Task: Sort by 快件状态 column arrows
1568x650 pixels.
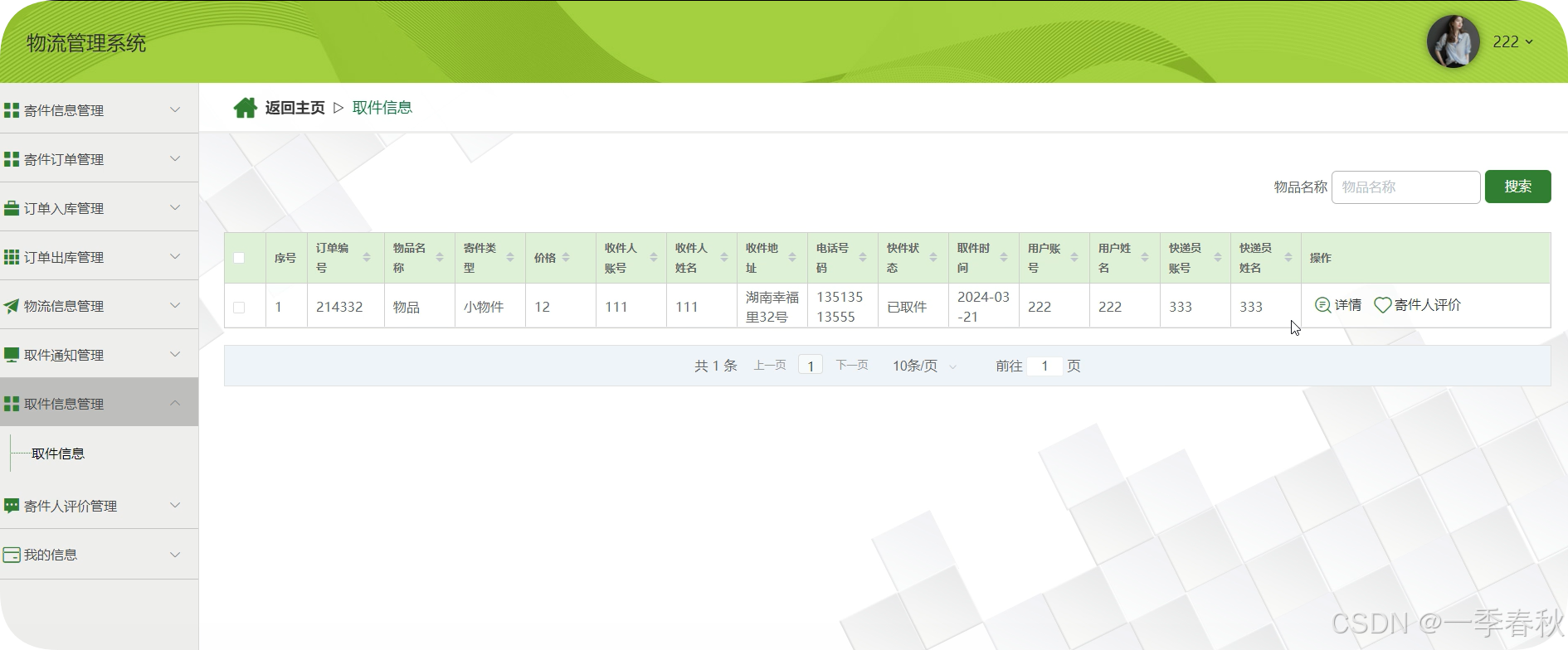Action: point(933,258)
